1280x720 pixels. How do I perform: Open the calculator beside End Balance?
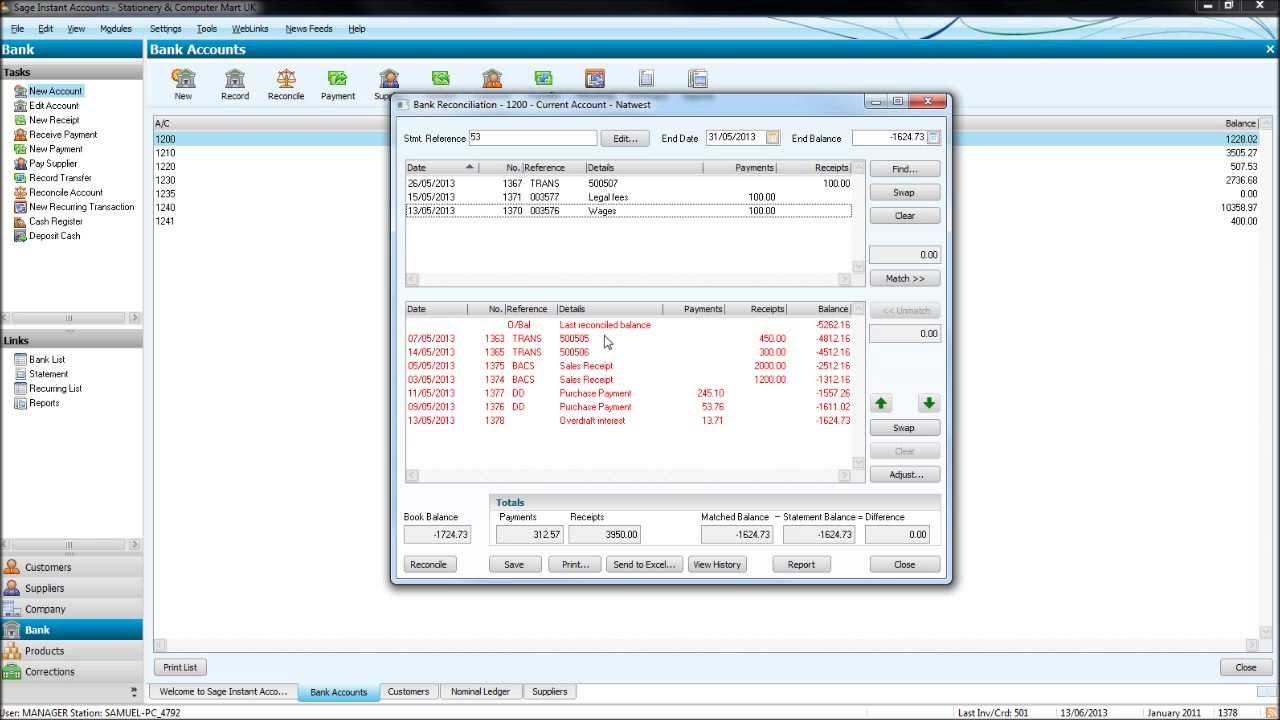point(934,138)
